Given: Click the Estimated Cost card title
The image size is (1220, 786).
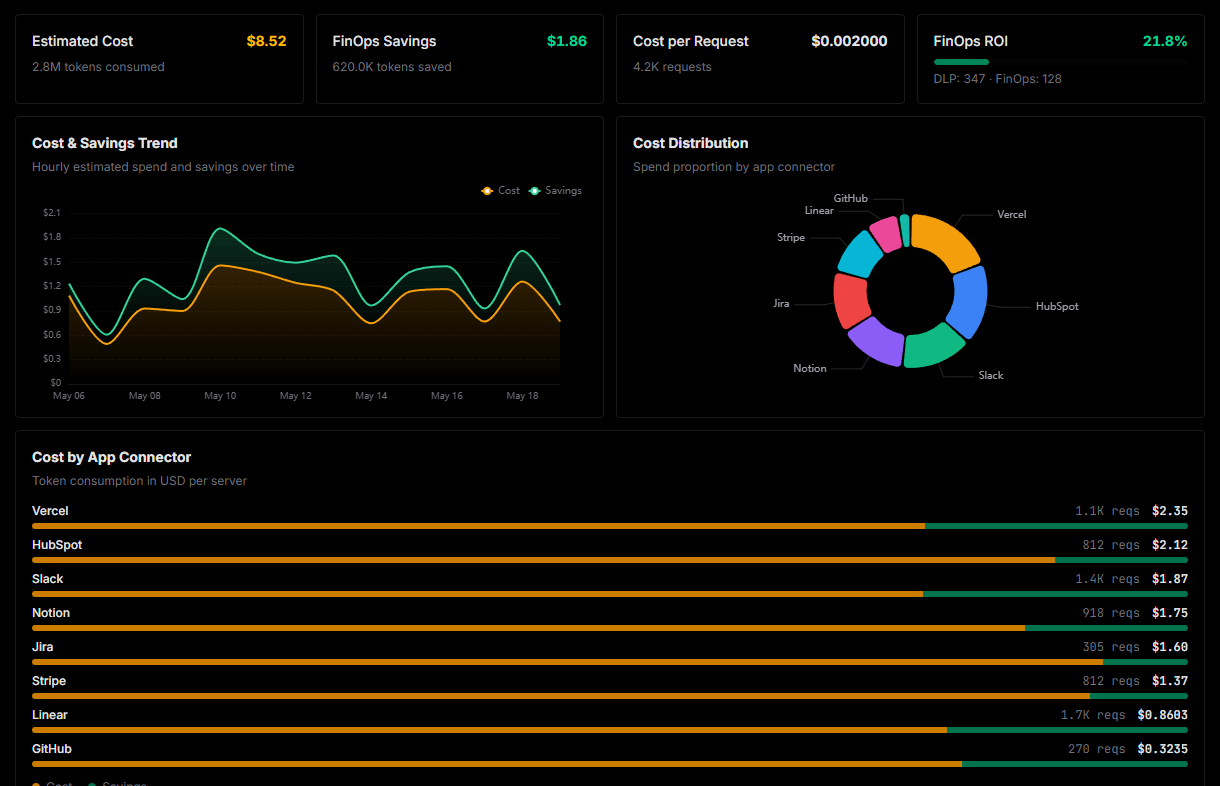Looking at the screenshot, I should [82, 41].
